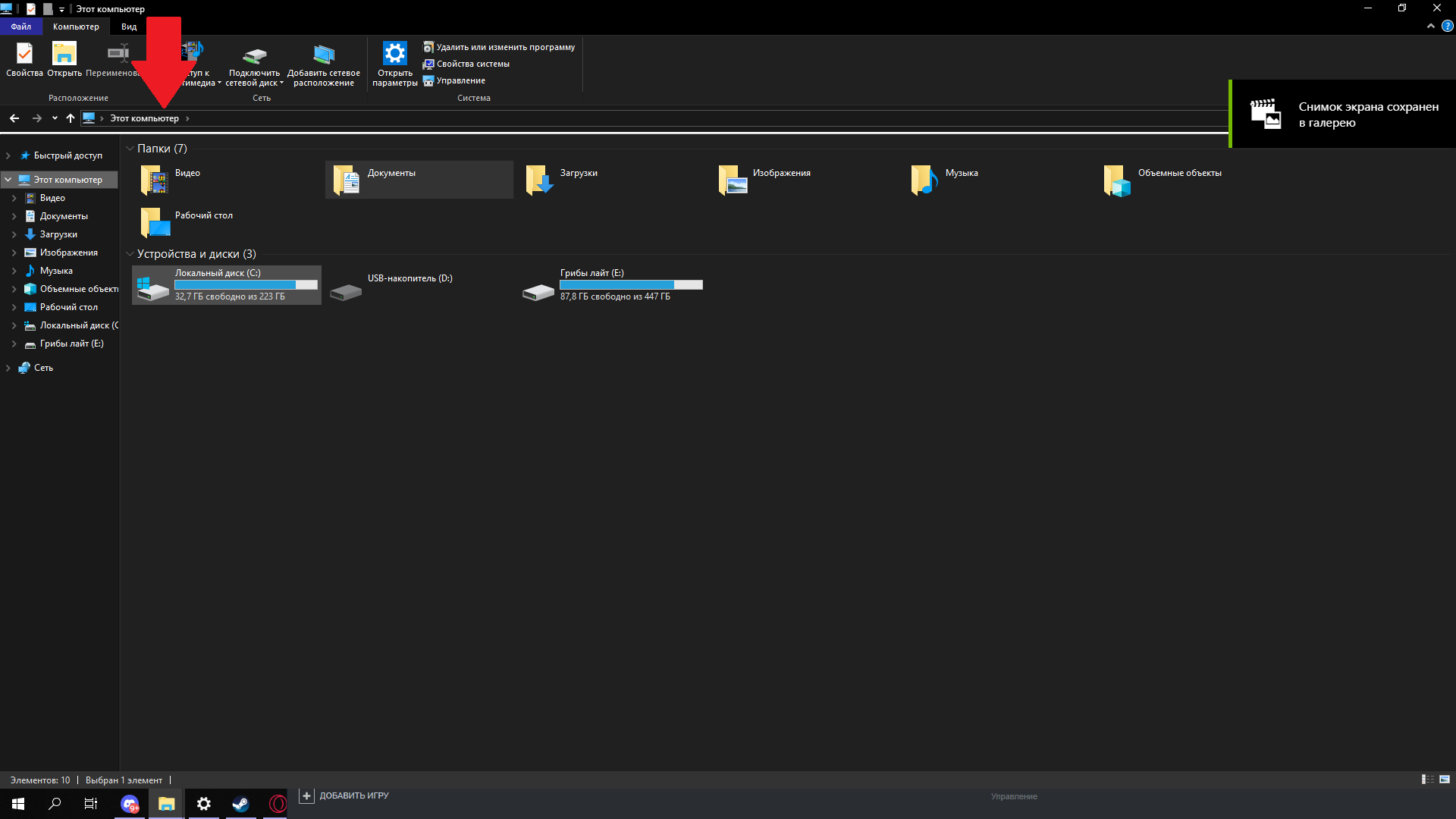
Task: Collapse the ribbon with the chevron
Action: click(1430, 26)
